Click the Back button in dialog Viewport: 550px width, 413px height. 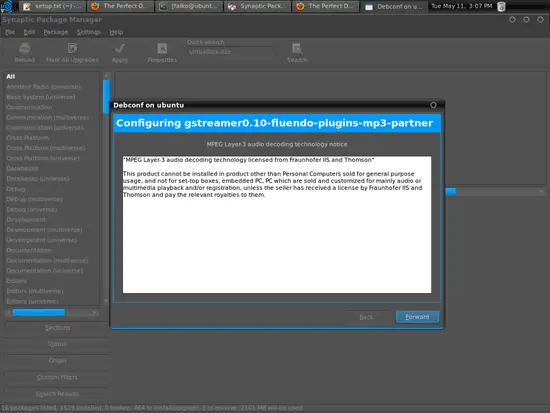pyautogui.click(x=366, y=317)
